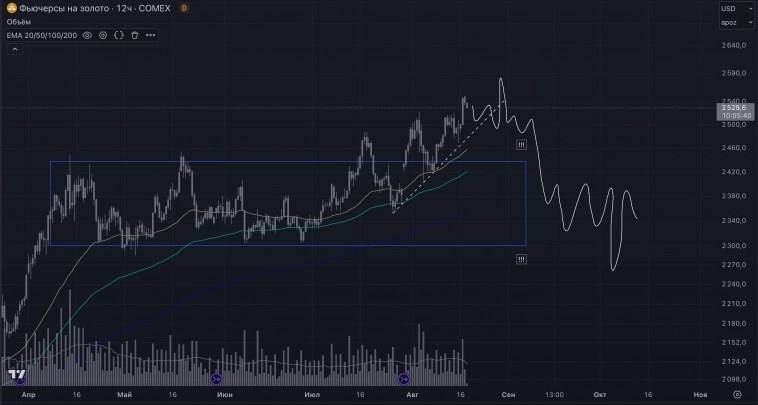The image size is (758, 405).
Task: Open the EMA source code braces icon
Action: click(119, 35)
